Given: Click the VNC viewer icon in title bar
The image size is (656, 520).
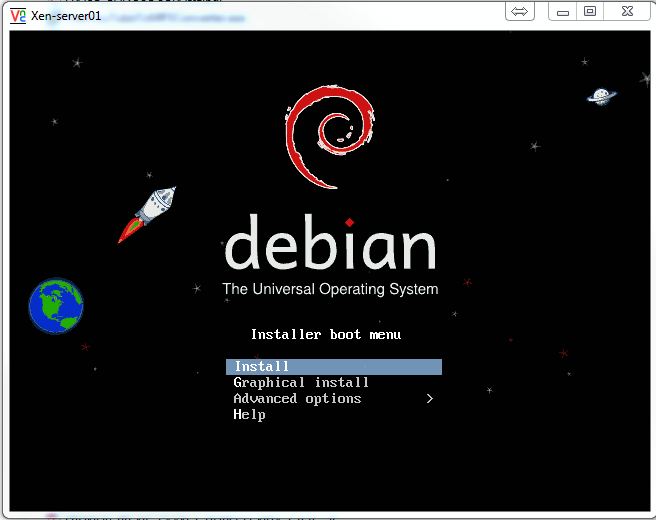Looking at the screenshot, I should pyautogui.click(x=17, y=14).
